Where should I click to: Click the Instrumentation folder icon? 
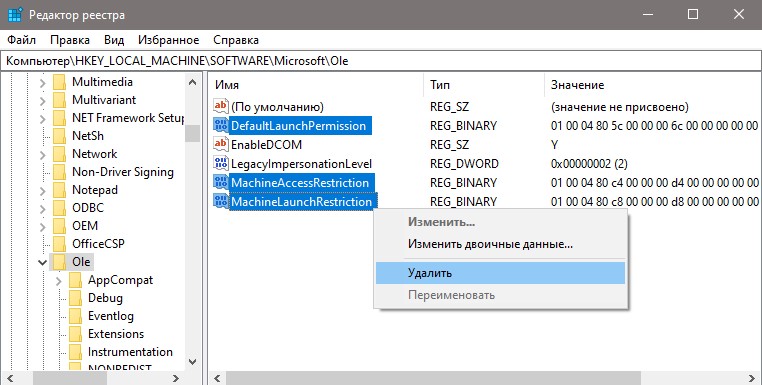pyautogui.click(x=75, y=352)
